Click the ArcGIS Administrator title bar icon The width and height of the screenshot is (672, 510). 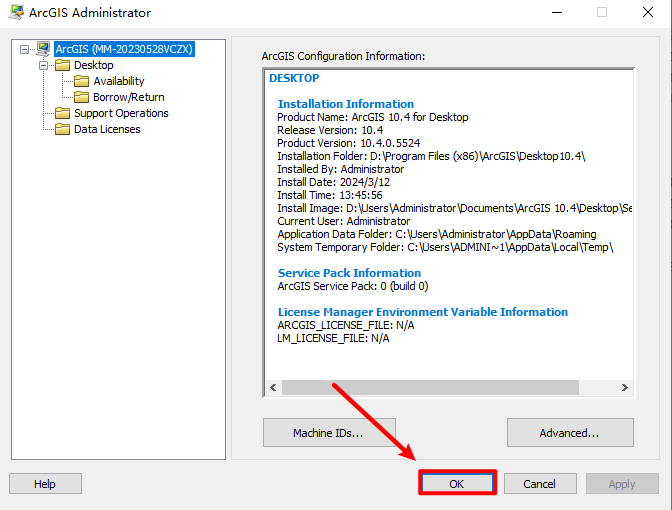pyautogui.click(x=16, y=13)
